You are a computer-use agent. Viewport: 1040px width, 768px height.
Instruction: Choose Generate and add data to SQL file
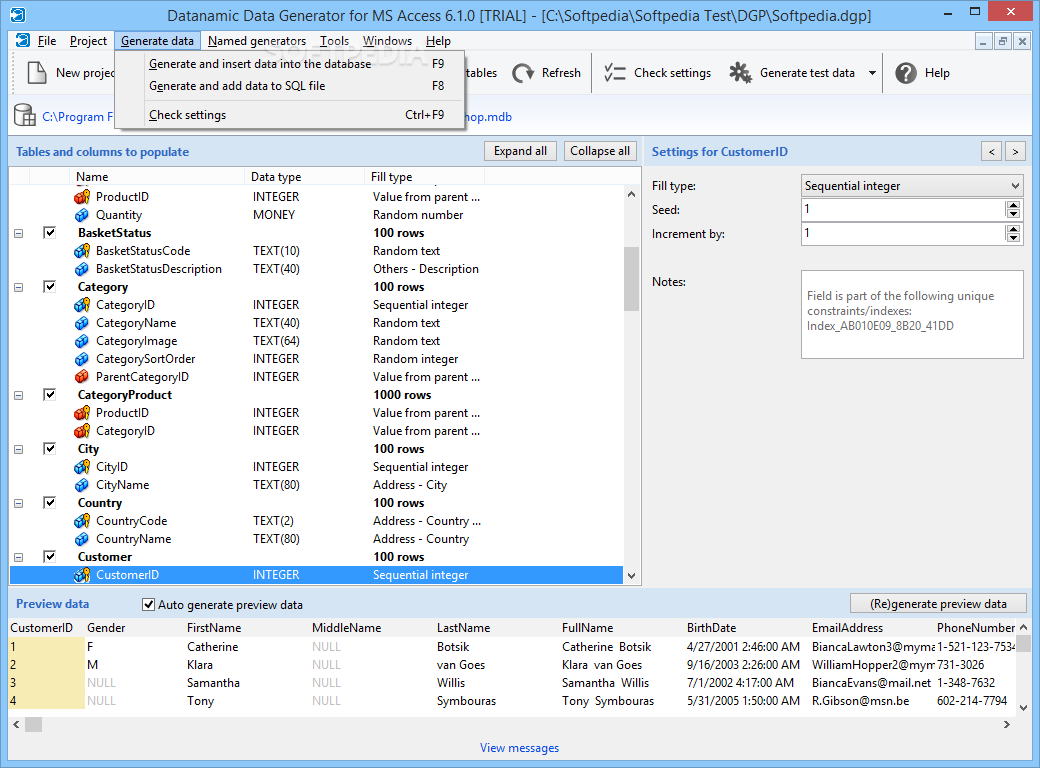click(x=290, y=86)
